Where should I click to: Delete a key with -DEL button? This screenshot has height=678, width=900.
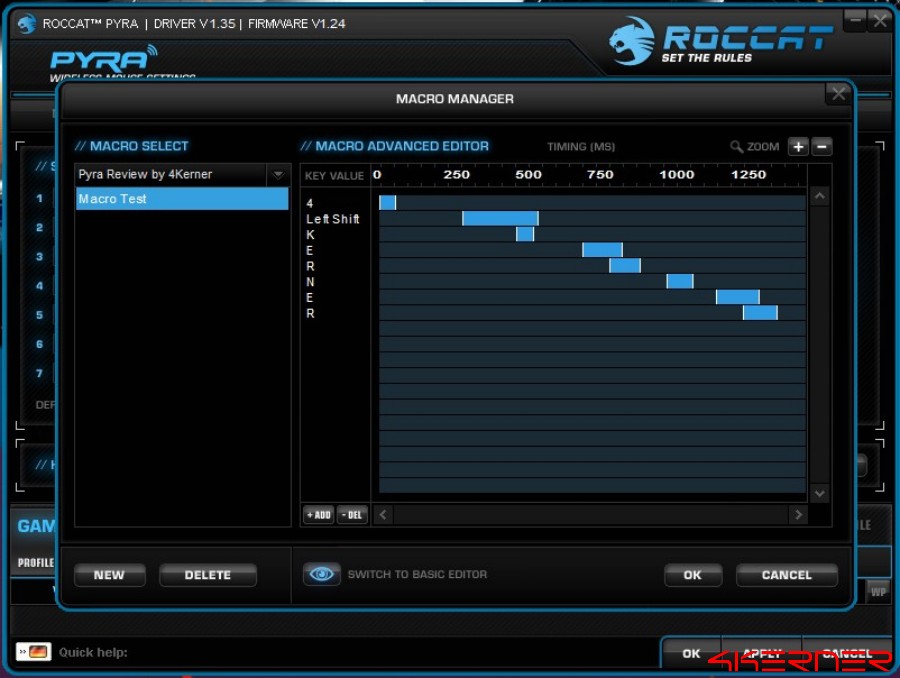352,515
